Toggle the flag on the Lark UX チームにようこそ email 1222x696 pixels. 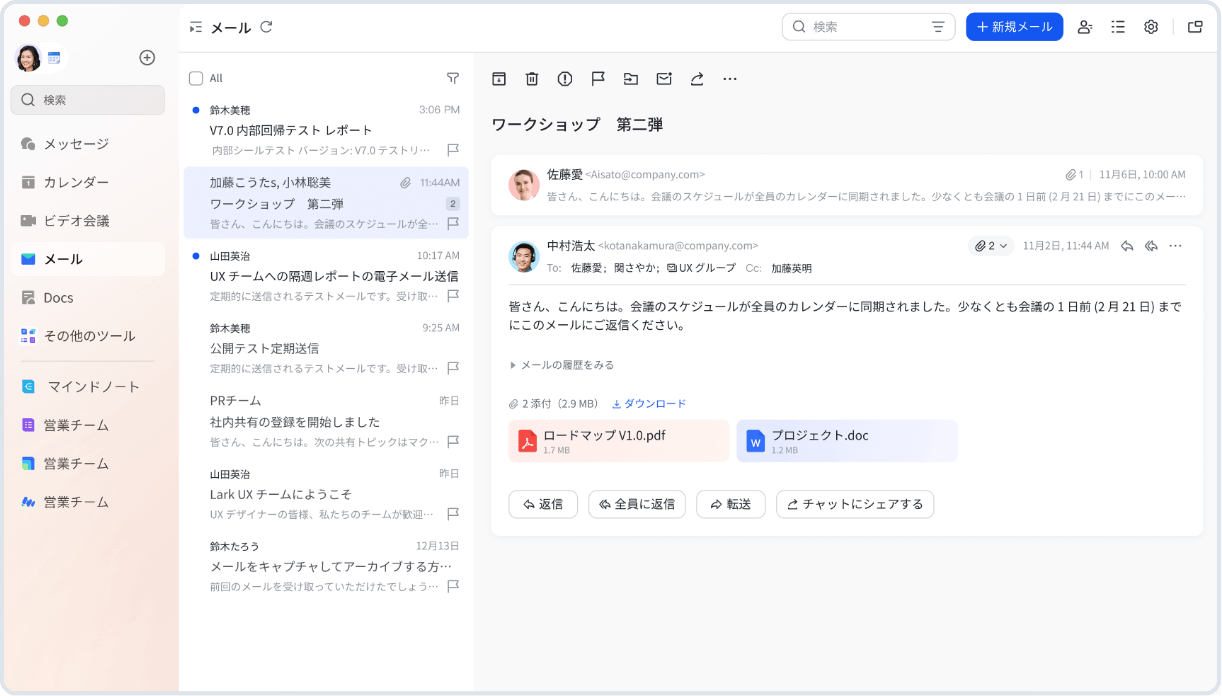click(453, 514)
